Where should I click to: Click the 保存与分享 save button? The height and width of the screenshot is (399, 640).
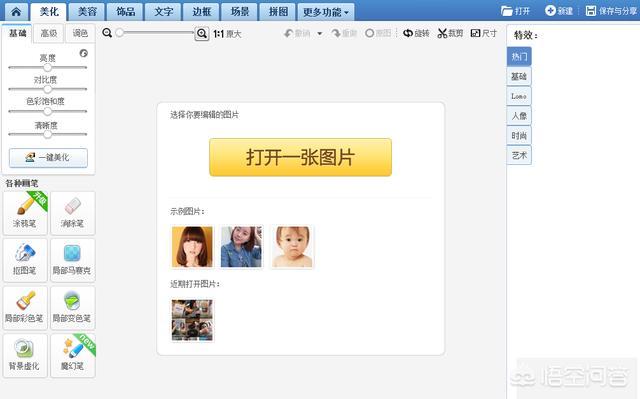[611, 11]
